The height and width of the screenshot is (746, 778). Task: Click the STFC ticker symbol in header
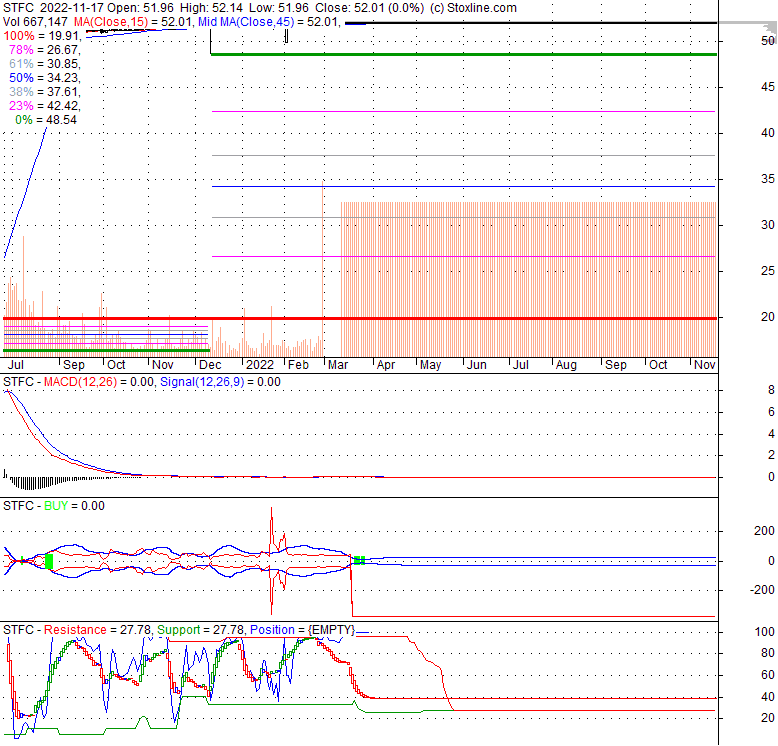pyautogui.click(x=19, y=8)
